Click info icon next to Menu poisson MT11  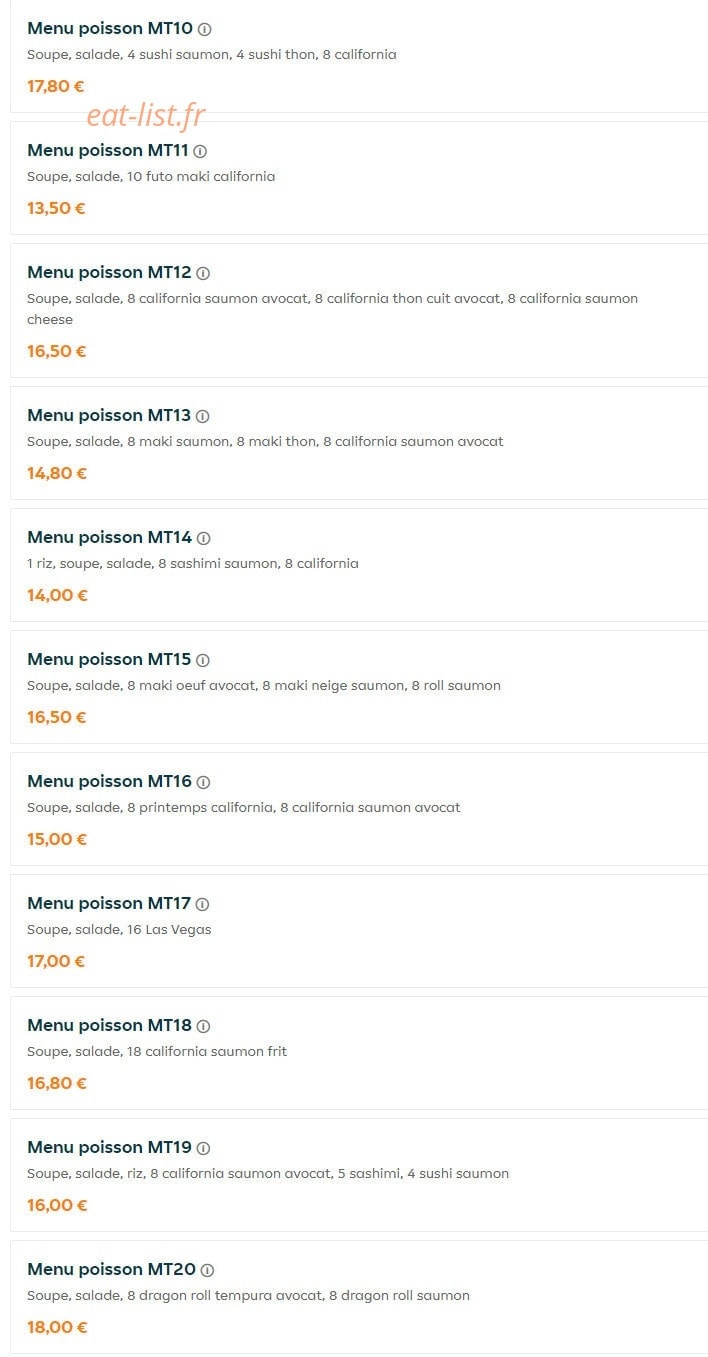200,151
